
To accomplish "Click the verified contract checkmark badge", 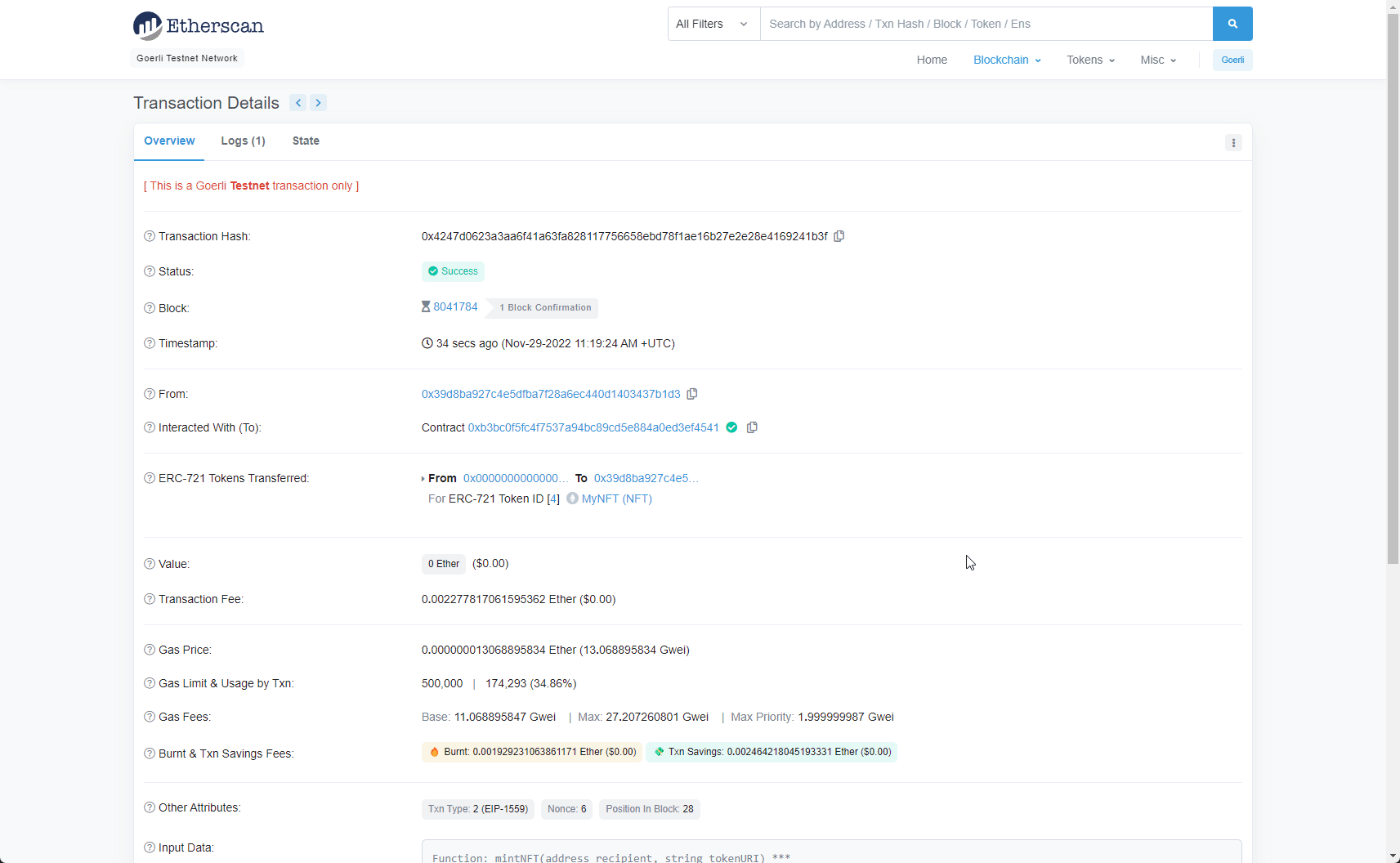I will click(x=731, y=427).
